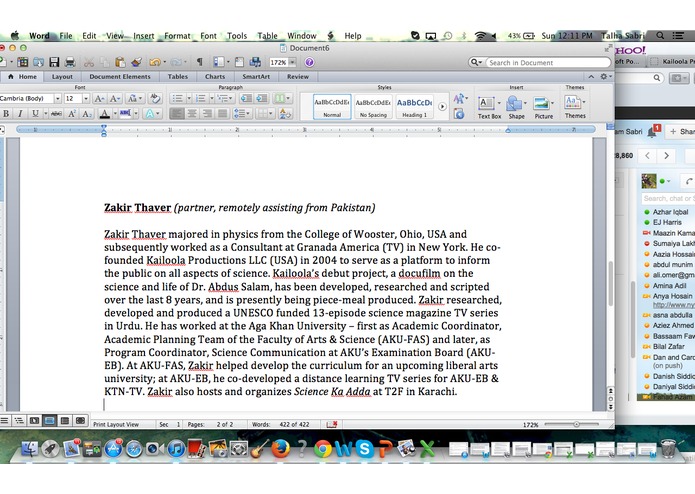Open the bulleted list style dropdown arrow
The height and width of the screenshot is (494, 695).
(x=189, y=98)
